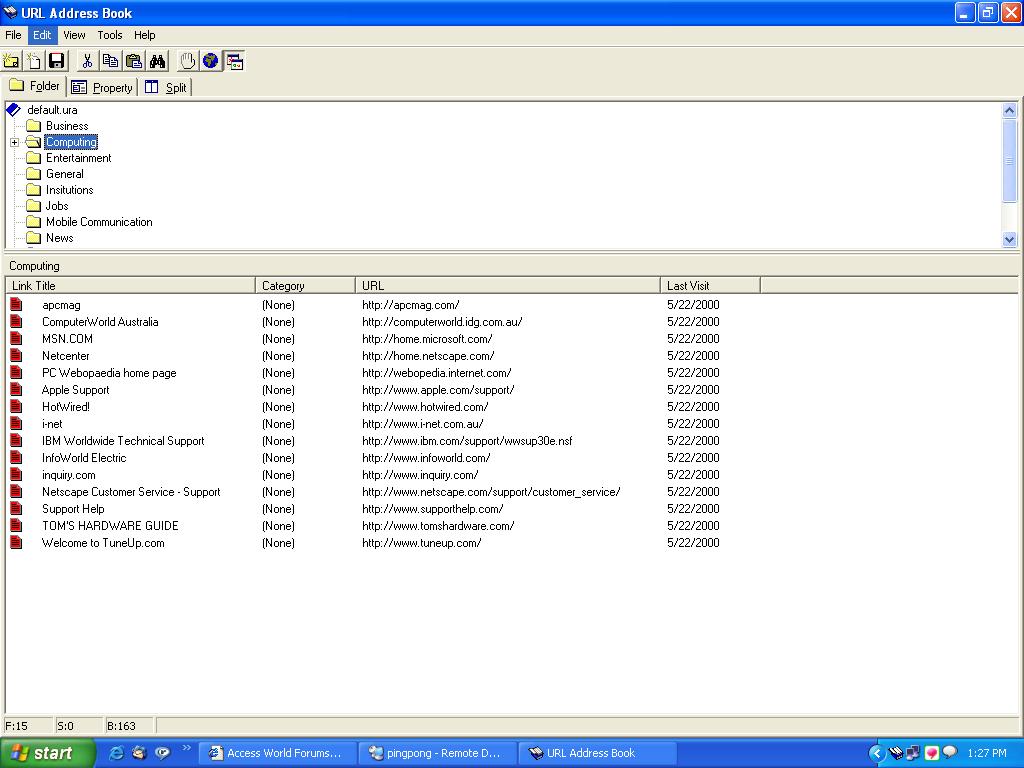Click the folder tree scrollbar up arrow
The image size is (1024, 768).
tap(1009, 110)
